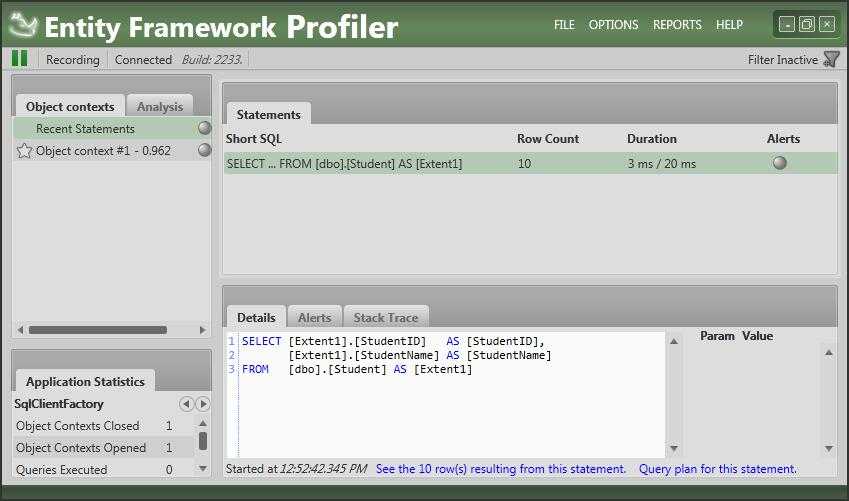849x501 pixels.
Task: Pause recording with the green pause button
Action: pyautogui.click(x=19, y=58)
